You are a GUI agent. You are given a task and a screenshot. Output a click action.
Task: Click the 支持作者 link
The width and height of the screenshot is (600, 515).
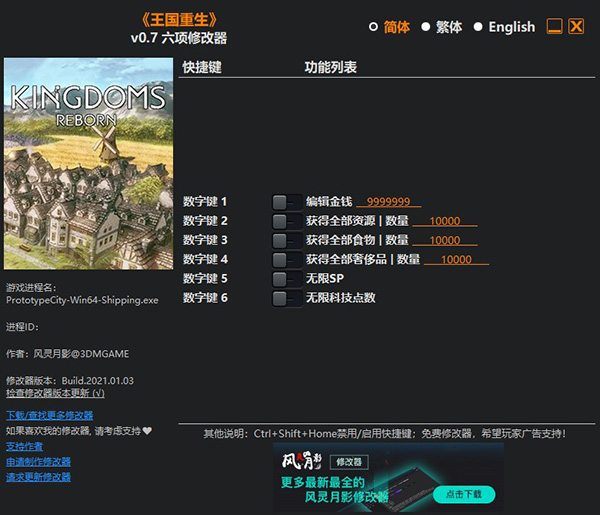(25, 446)
